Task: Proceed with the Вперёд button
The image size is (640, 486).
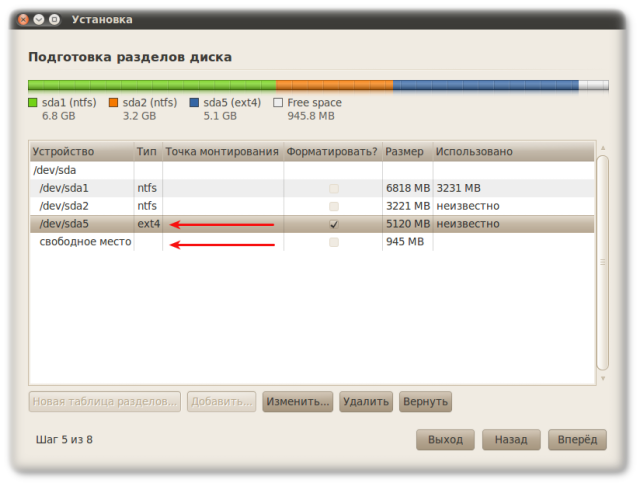Action: click(577, 440)
